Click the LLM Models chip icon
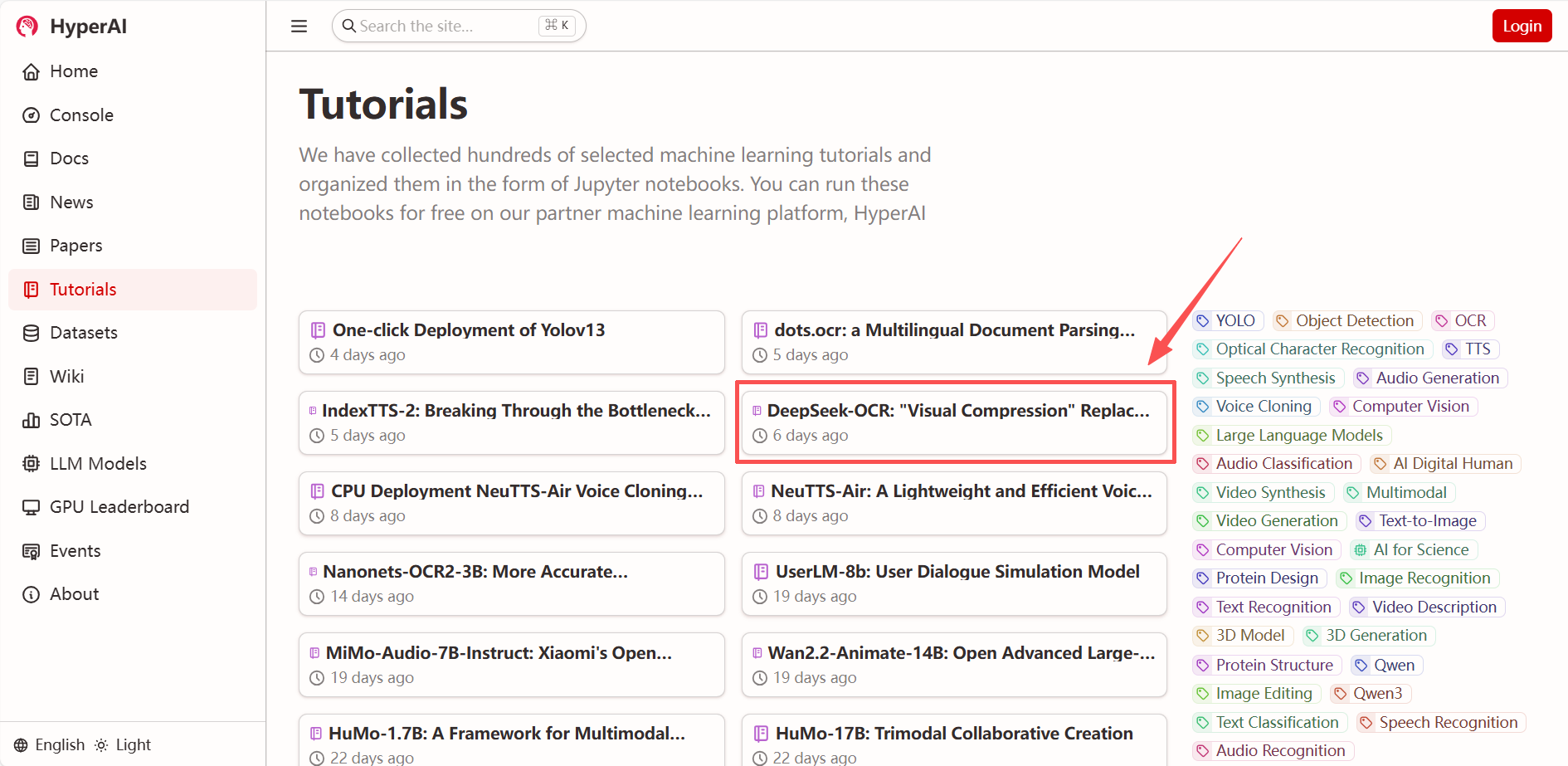 tap(32, 464)
